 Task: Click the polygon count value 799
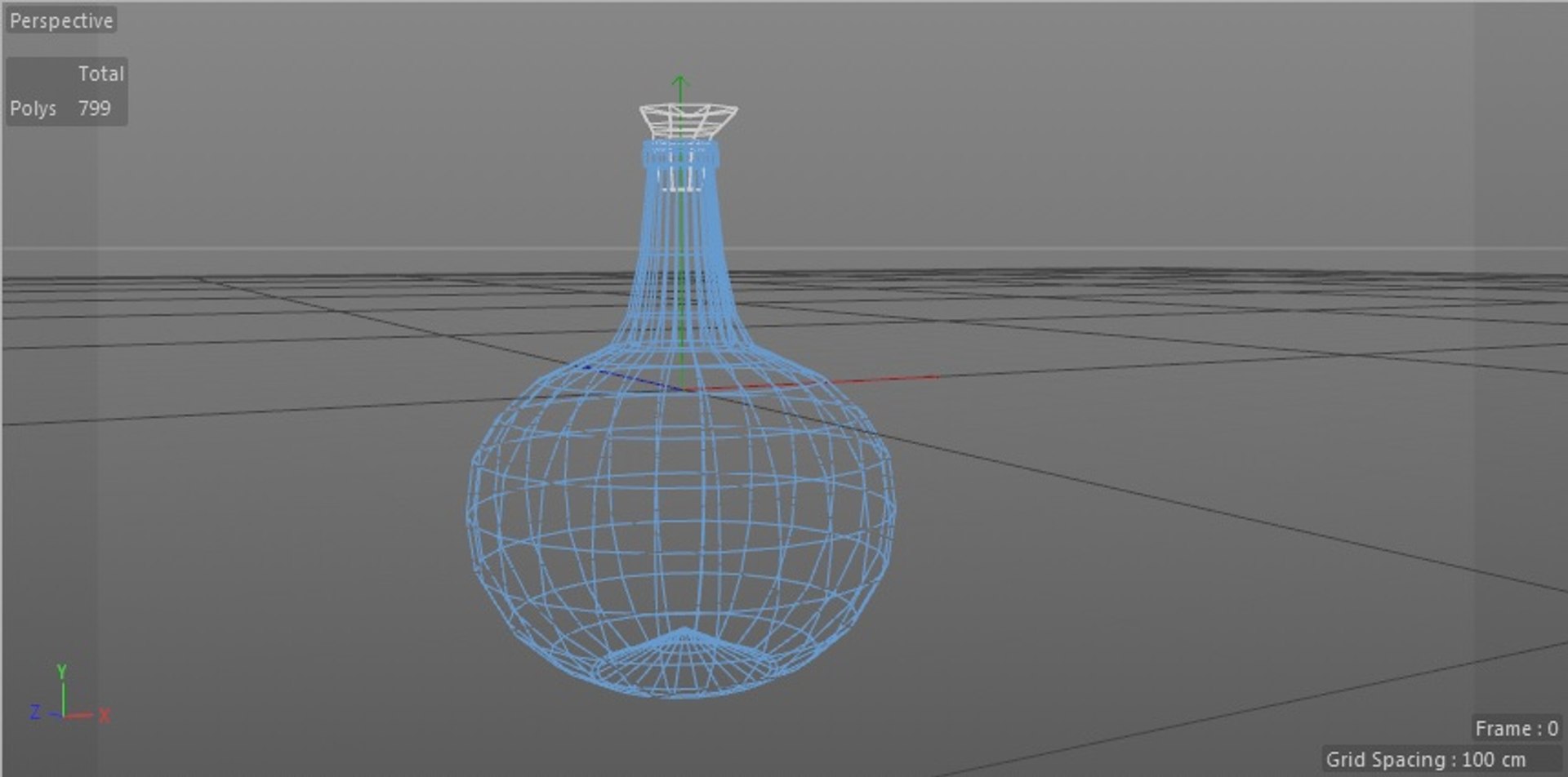tap(95, 109)
